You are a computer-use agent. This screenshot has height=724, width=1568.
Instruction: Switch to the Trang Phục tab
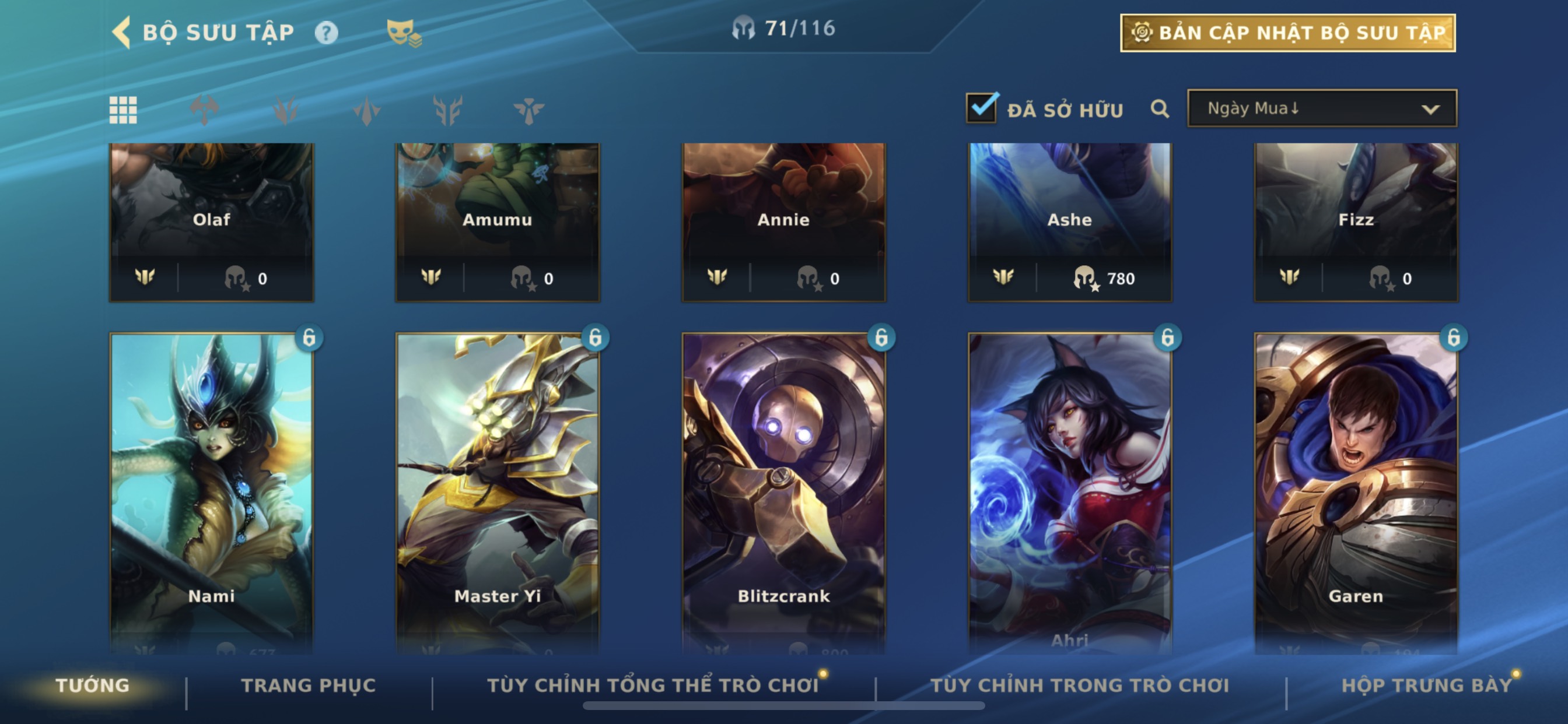coord(308,686)
